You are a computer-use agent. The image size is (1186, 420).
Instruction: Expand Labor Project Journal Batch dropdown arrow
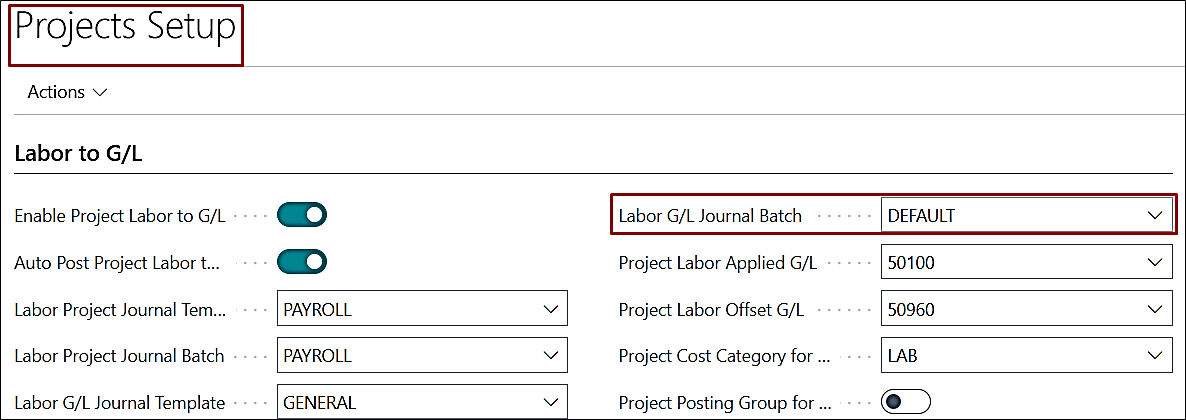pos(550,356)
